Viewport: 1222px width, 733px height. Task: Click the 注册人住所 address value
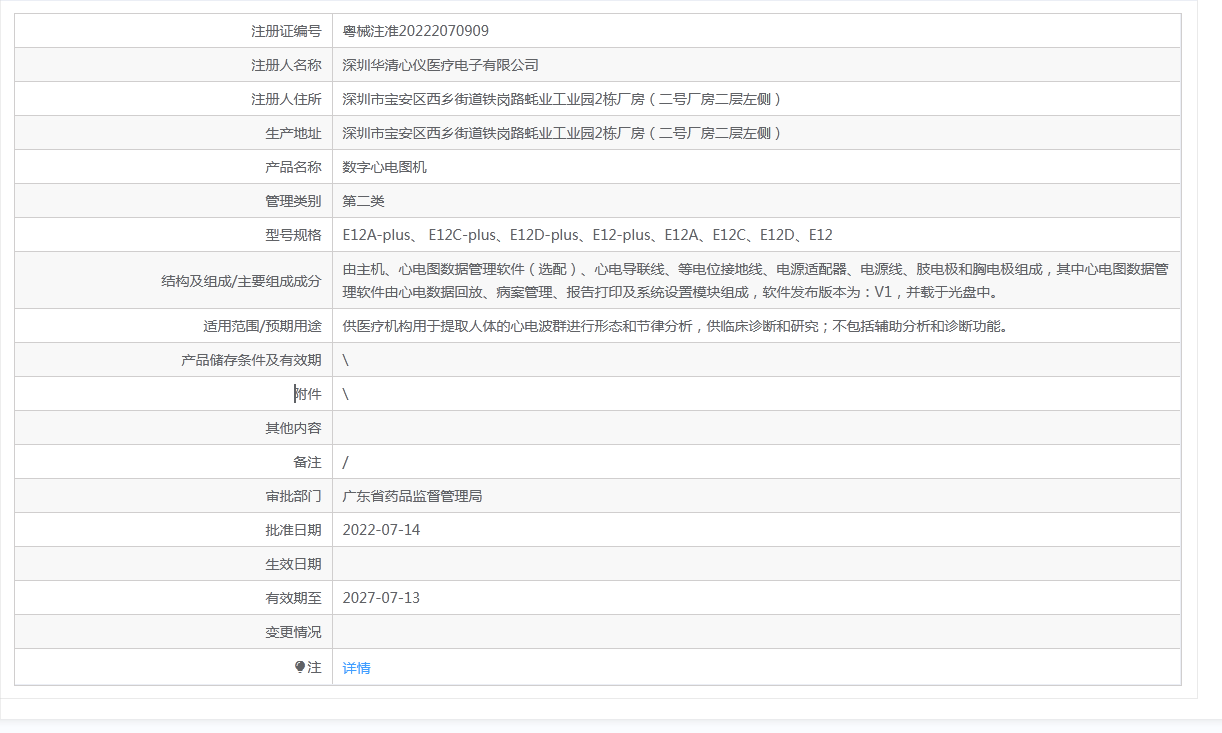561,99
